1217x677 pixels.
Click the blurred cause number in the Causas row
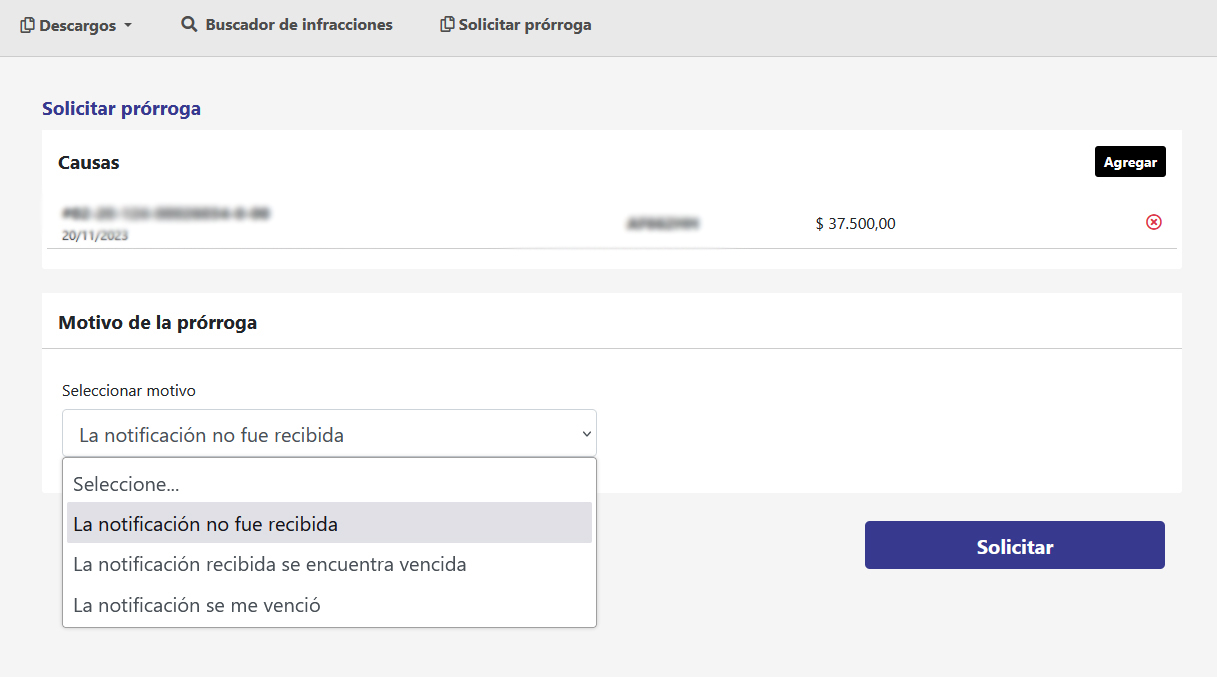(166, 214)
